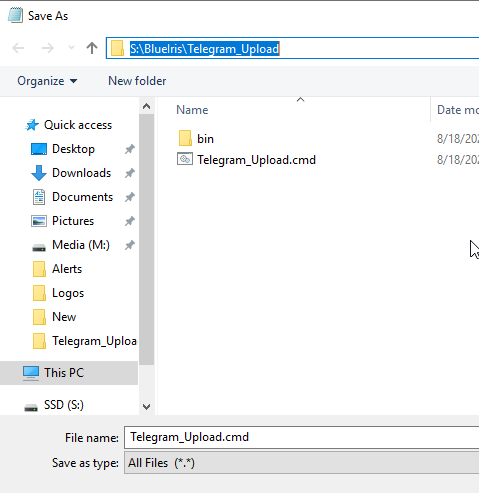Open the Alerts folder in sidebar
This screenshot has height=493, width=479.
coord(67,269)
